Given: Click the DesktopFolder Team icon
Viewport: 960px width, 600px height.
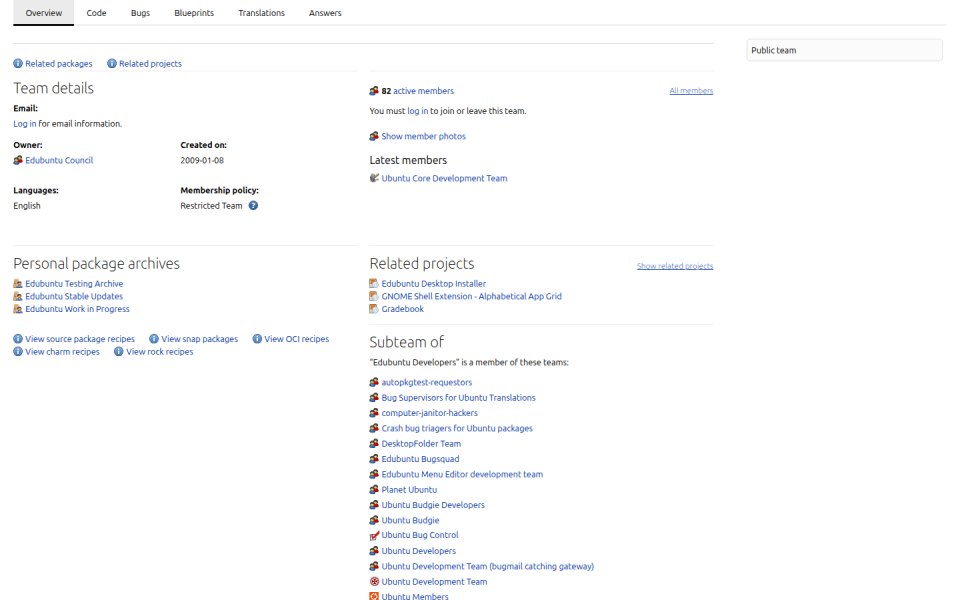Looking at the screenshot, I should point(374,444).
